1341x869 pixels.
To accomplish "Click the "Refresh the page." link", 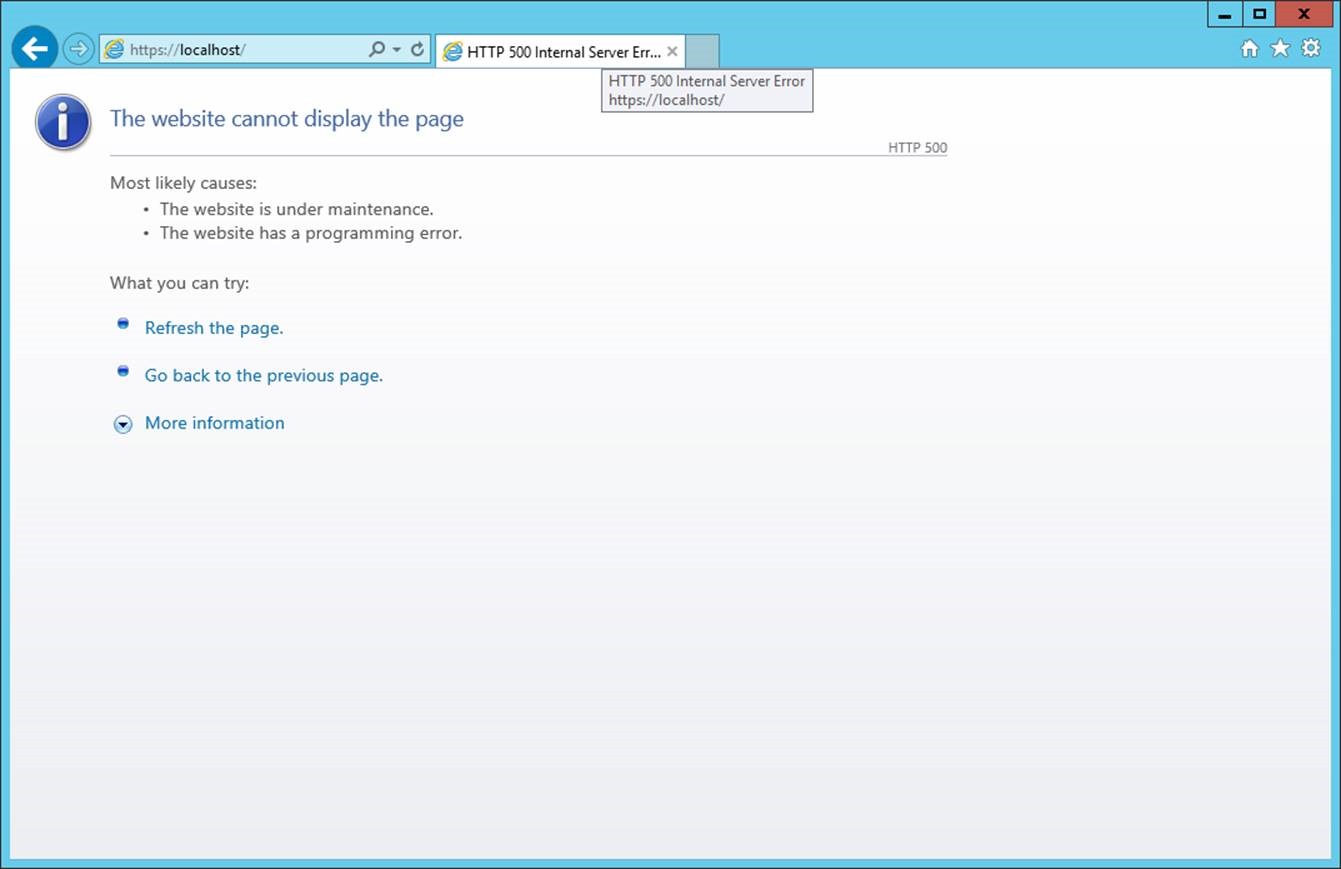I will 214,328.
